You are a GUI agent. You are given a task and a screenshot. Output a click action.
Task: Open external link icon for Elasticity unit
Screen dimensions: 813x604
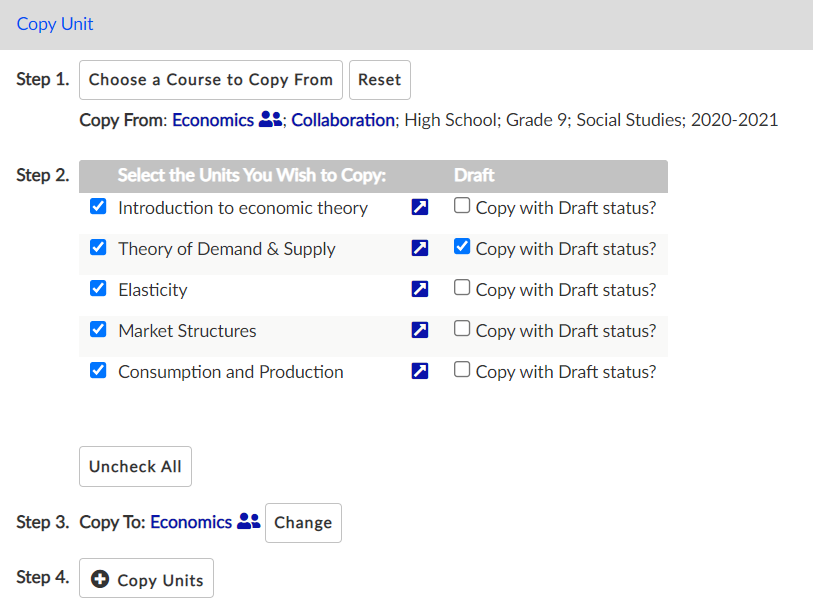419,289
